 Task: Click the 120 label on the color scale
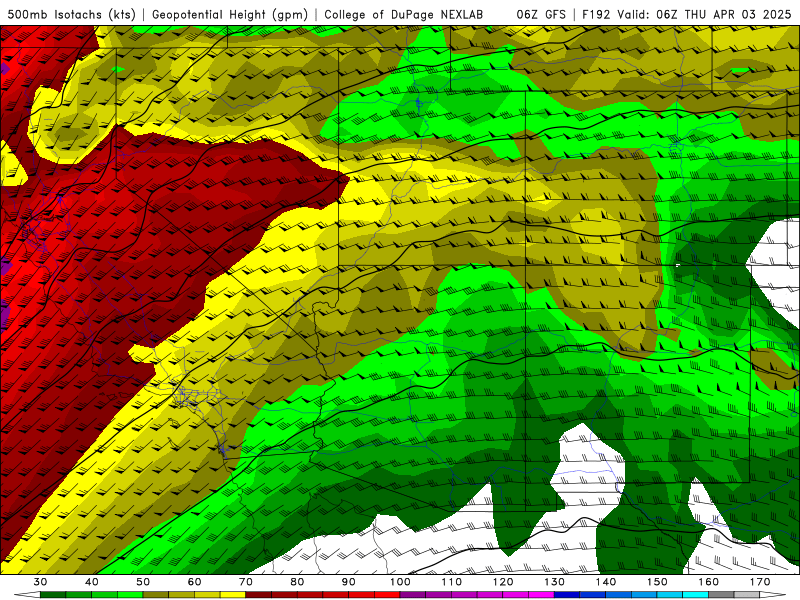[x=503, y=582]
